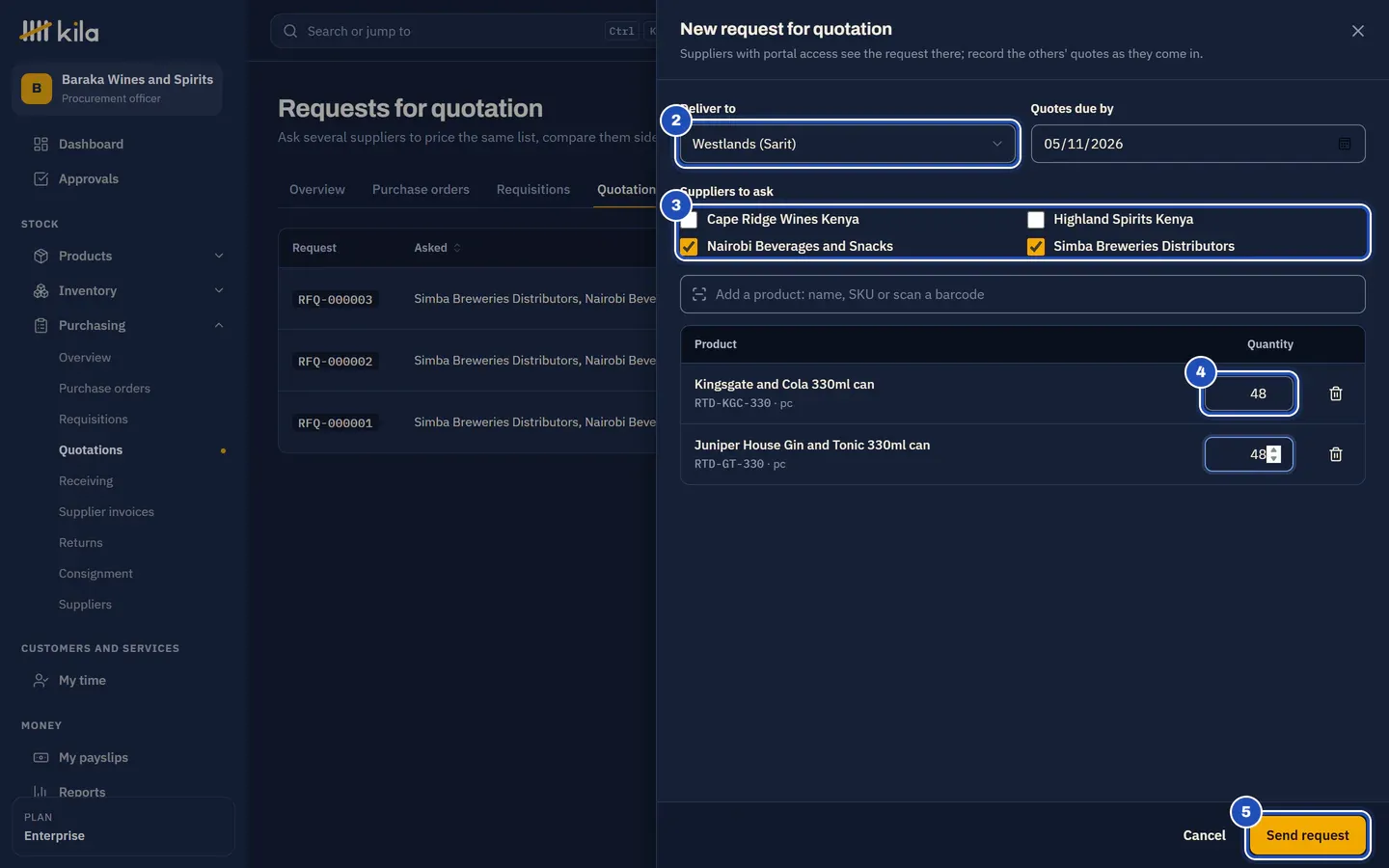Cancel the new request form
1389x868 pixels.
[x=1204, y=835]
